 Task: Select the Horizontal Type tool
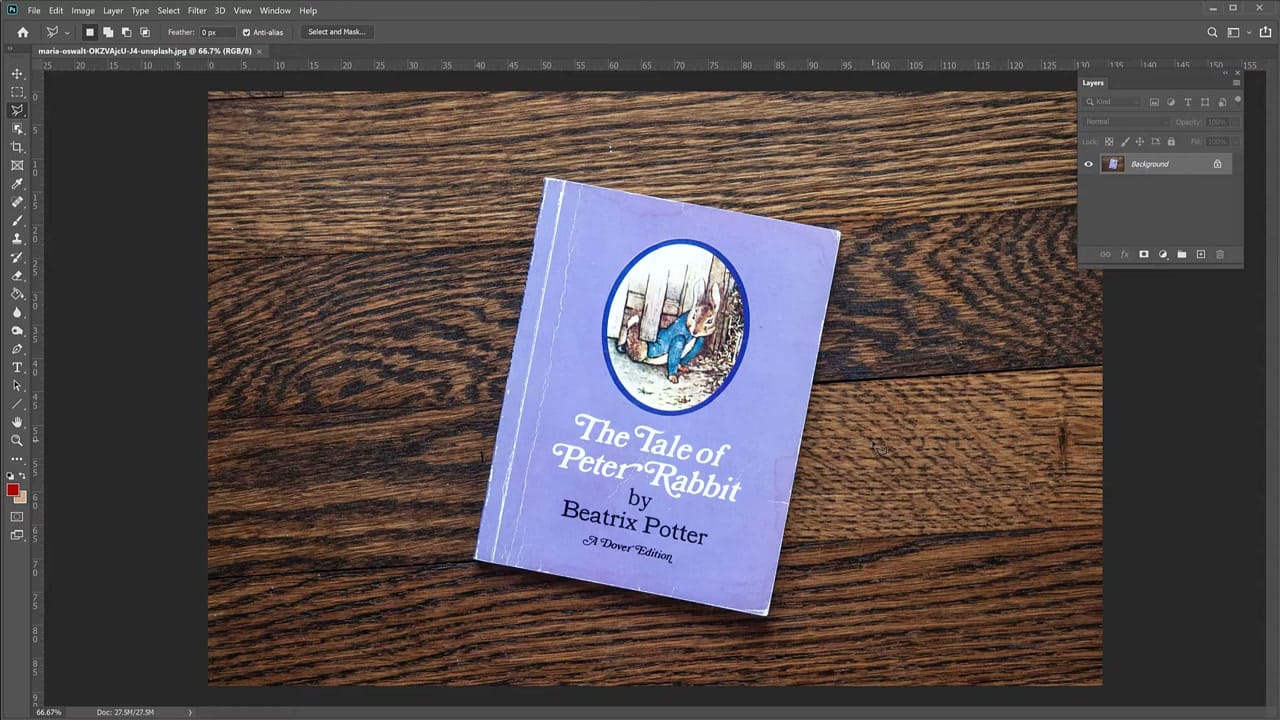(x=17, y=367)
